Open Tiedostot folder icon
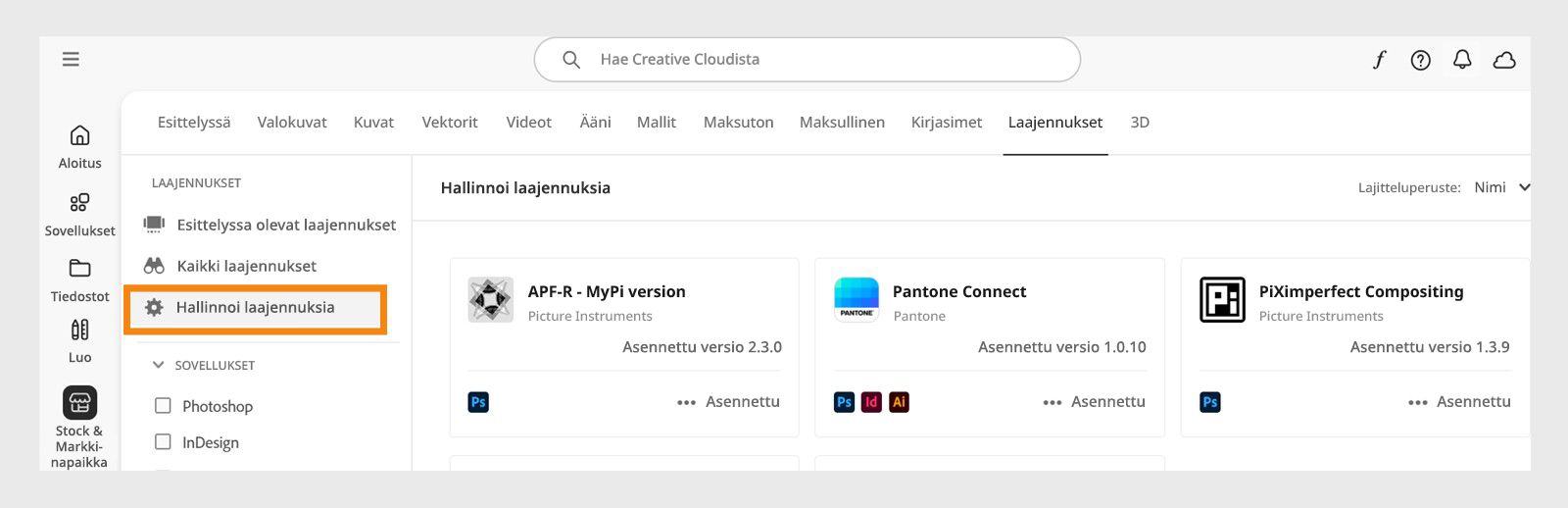 click(80, 268)
